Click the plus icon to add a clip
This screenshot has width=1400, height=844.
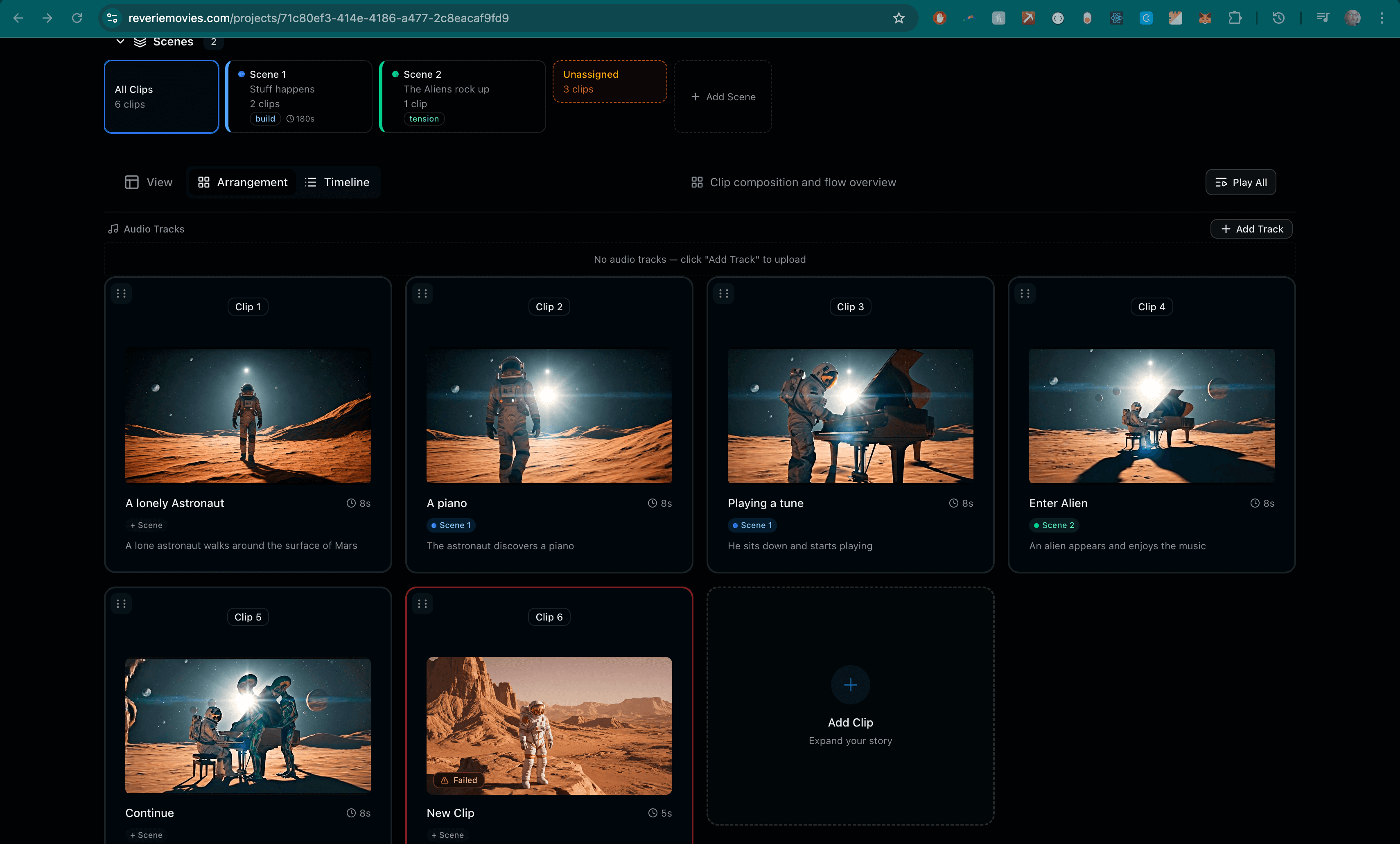[850, 685]
